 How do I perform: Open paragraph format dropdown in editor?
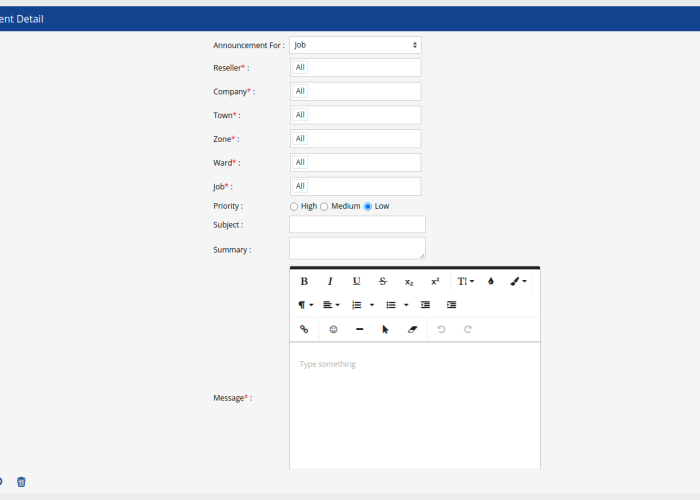point(305,305)
